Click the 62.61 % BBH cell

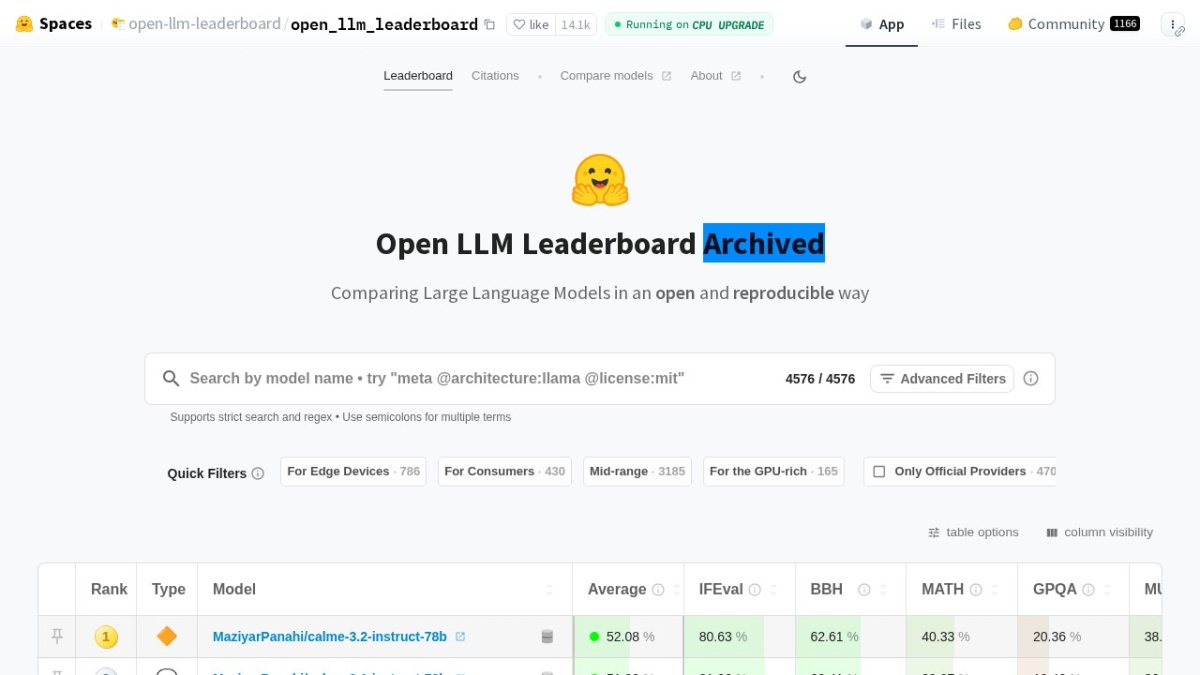[851, 636]
